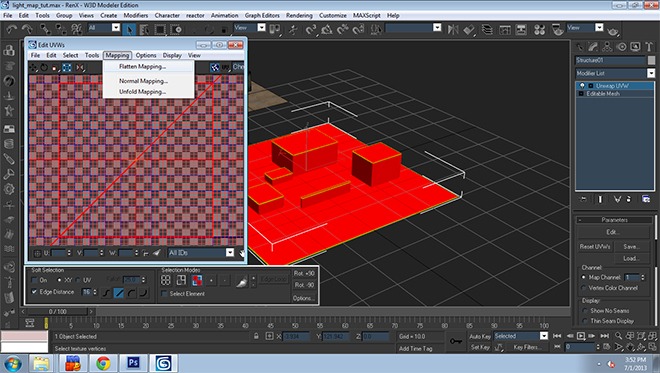
Task: Click Rotate tool icon in Edit UVWs
Action: 44,68
